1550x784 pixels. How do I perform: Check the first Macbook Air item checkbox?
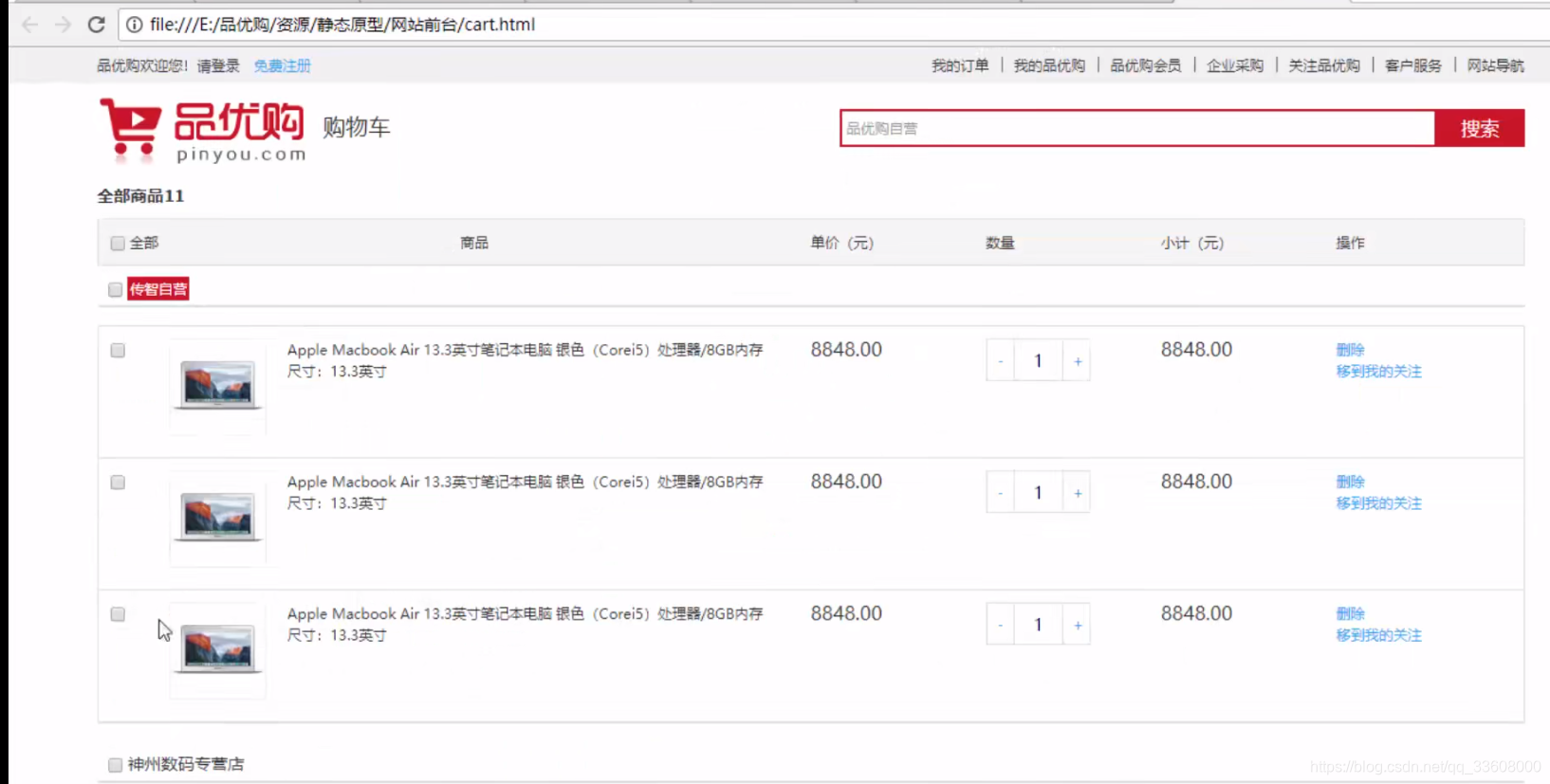click(118, 351)
